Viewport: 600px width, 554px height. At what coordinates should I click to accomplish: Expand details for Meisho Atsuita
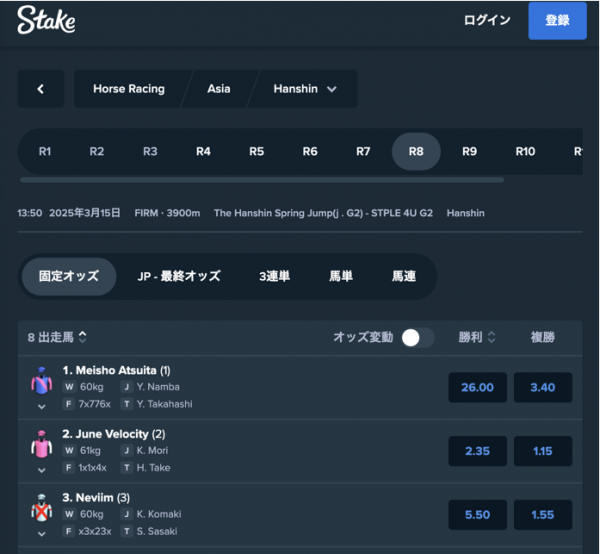pyautogui.click(x=42, y=407)
